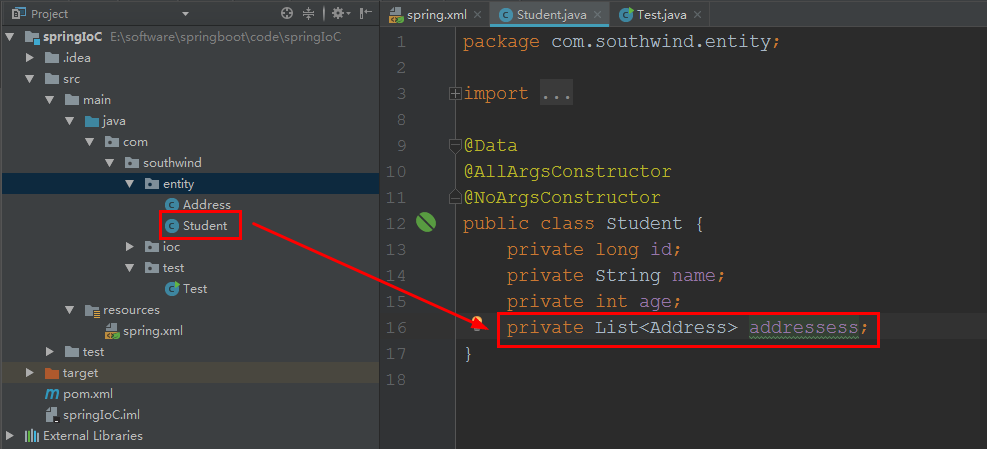Click line number 14 in gutter
The width and height of the screenshot is (987, 449).
[397, 276]
